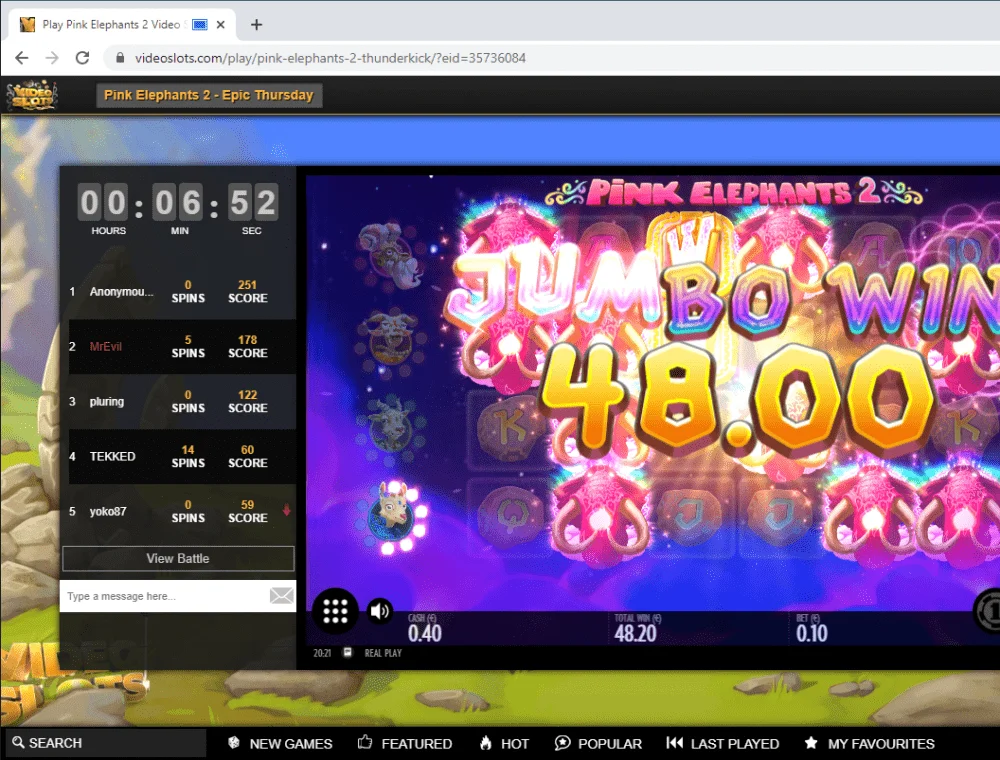Click the deer symbol meter icon
1000x760 pixels.
click(391, 425)
